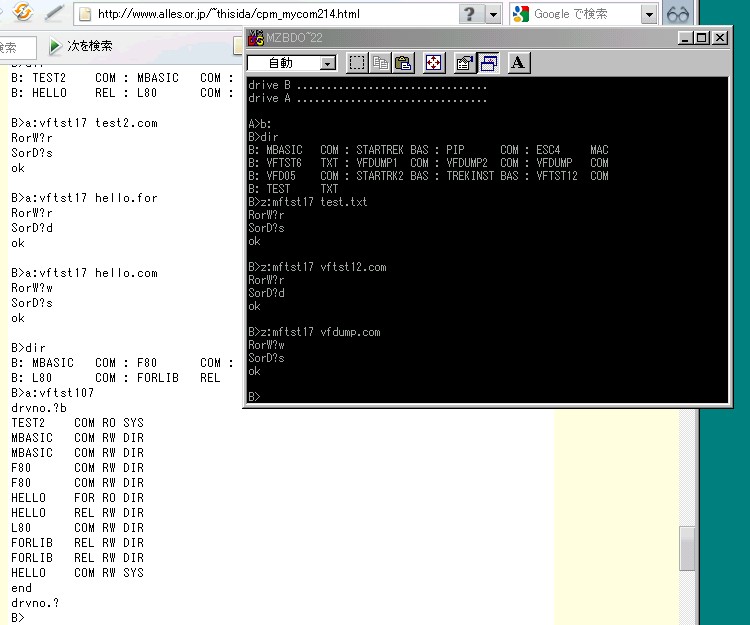
Task: Click the pencil edit icon in browser toolbar
Action: pos(54,13)
